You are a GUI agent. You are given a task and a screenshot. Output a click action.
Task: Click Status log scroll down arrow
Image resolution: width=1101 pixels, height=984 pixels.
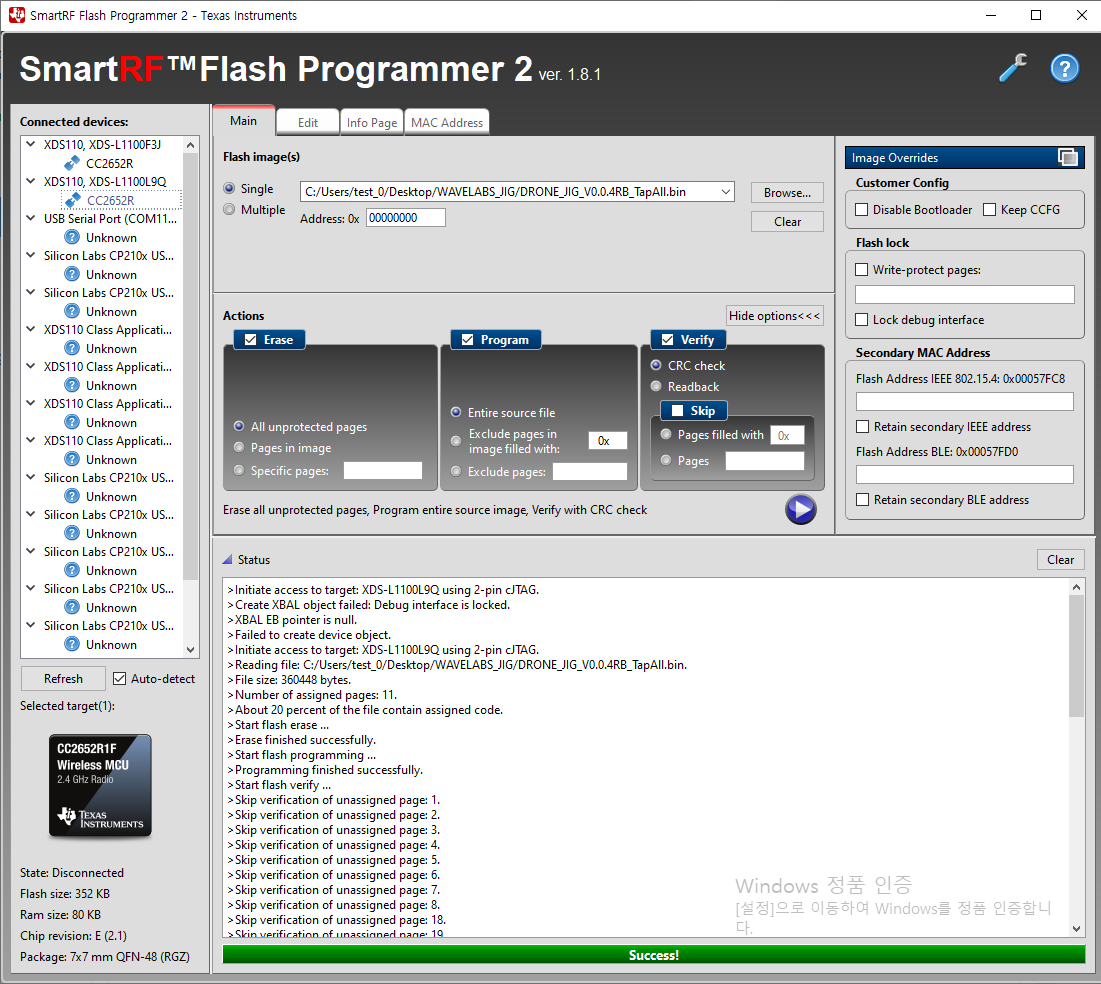(1076, 929)
